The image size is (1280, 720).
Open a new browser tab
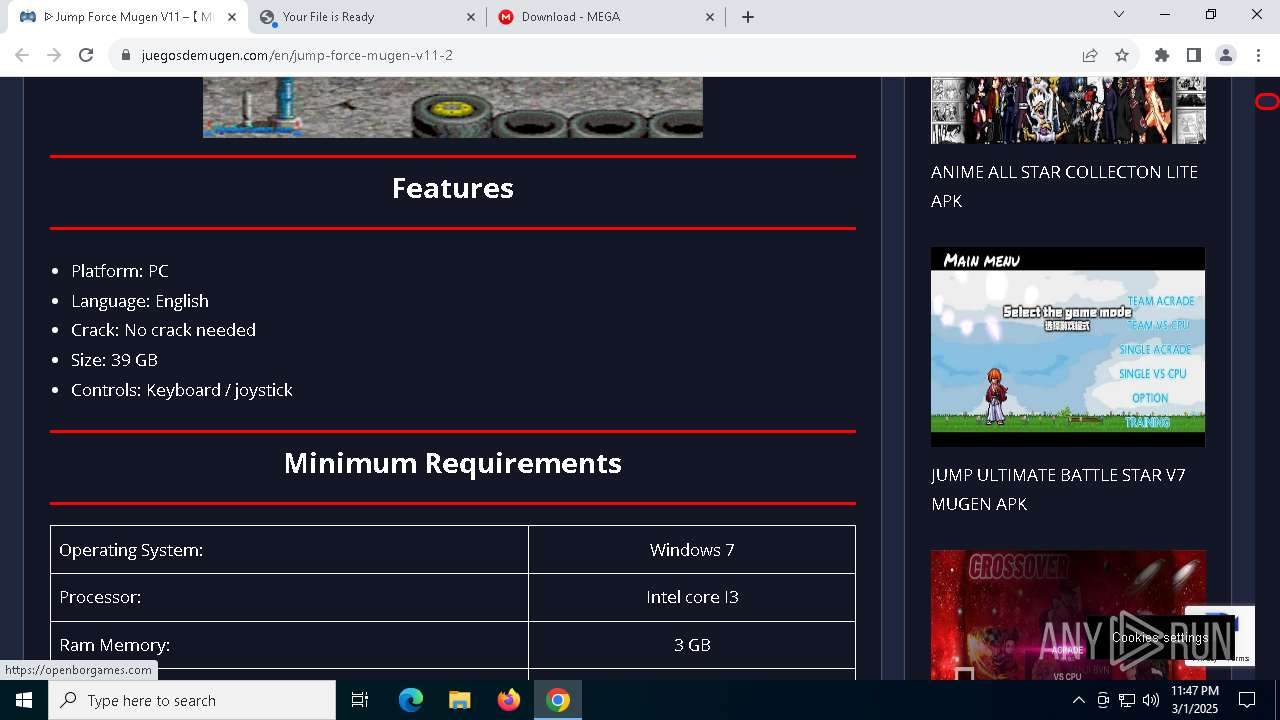pyautogui.click(x=748, y=17)
